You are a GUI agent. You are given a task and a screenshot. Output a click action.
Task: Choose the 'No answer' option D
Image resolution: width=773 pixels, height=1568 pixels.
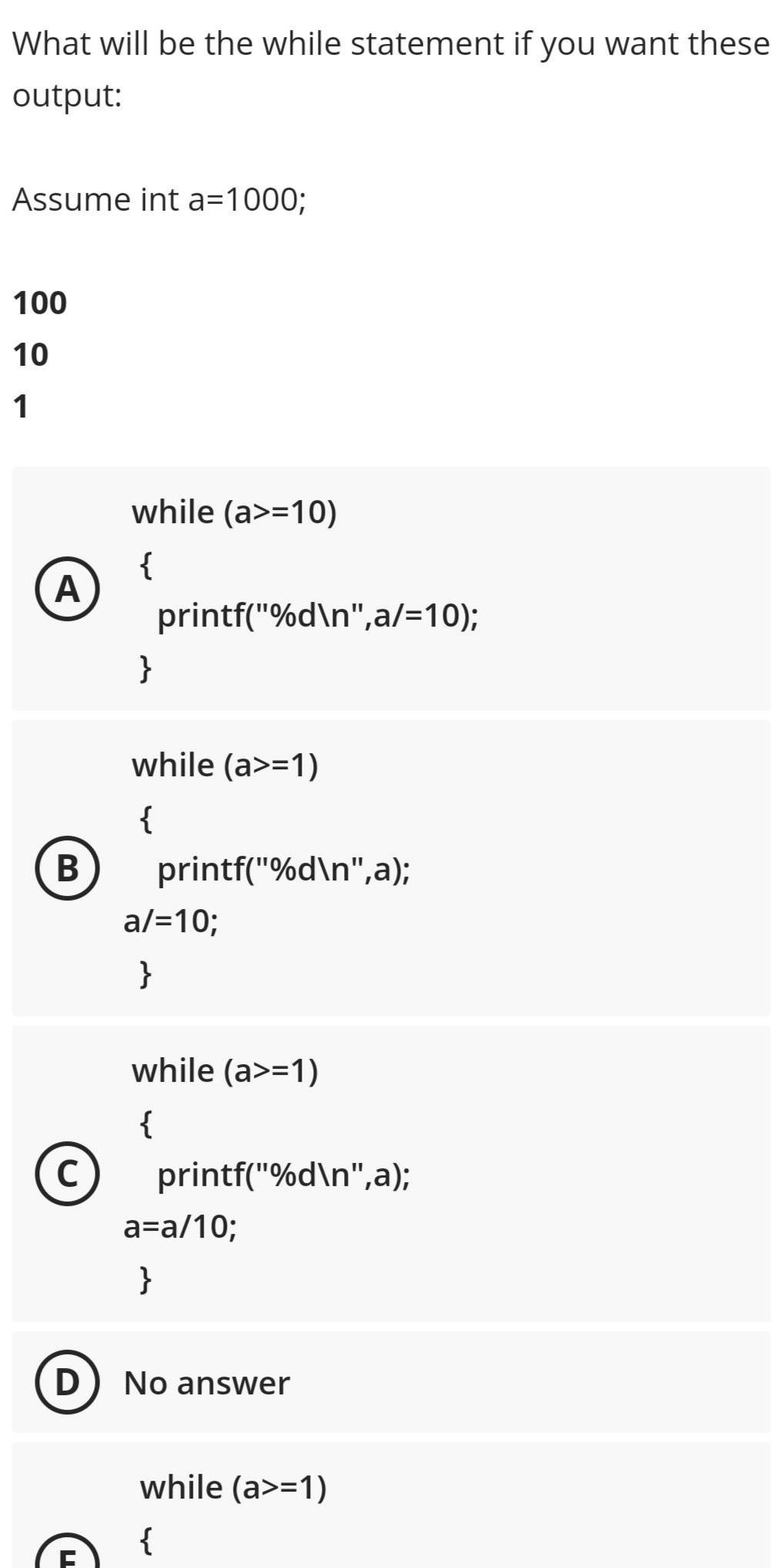[x=386, y=1383]
